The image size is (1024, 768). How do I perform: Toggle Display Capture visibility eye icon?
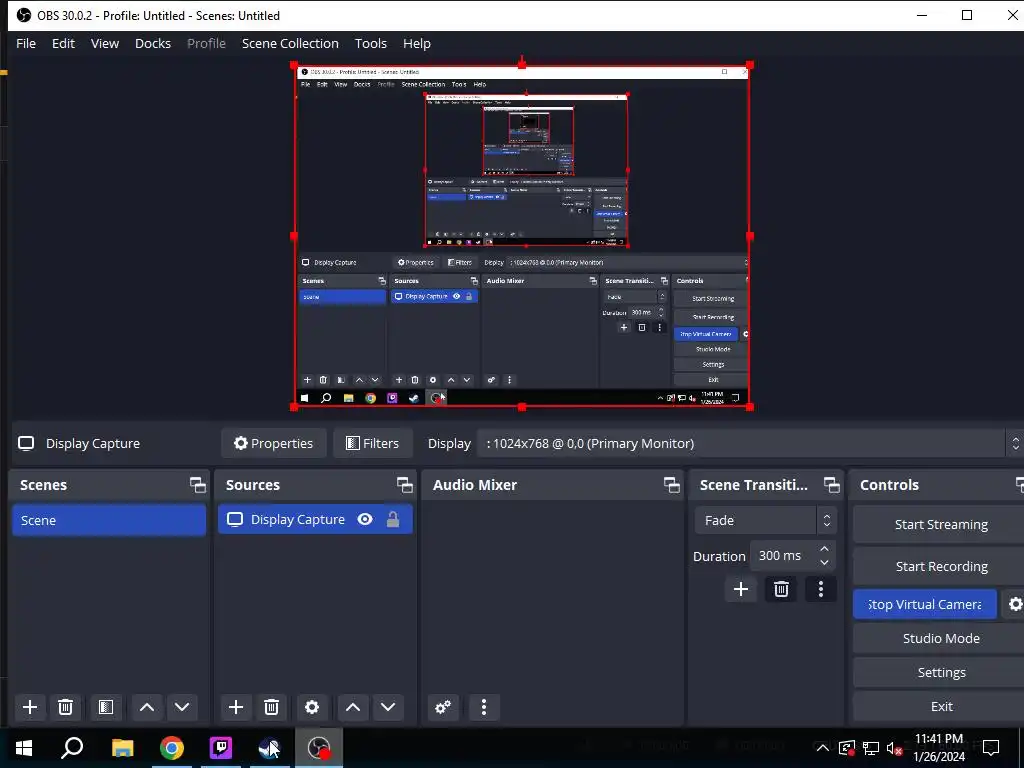click(x=365, y=519)
